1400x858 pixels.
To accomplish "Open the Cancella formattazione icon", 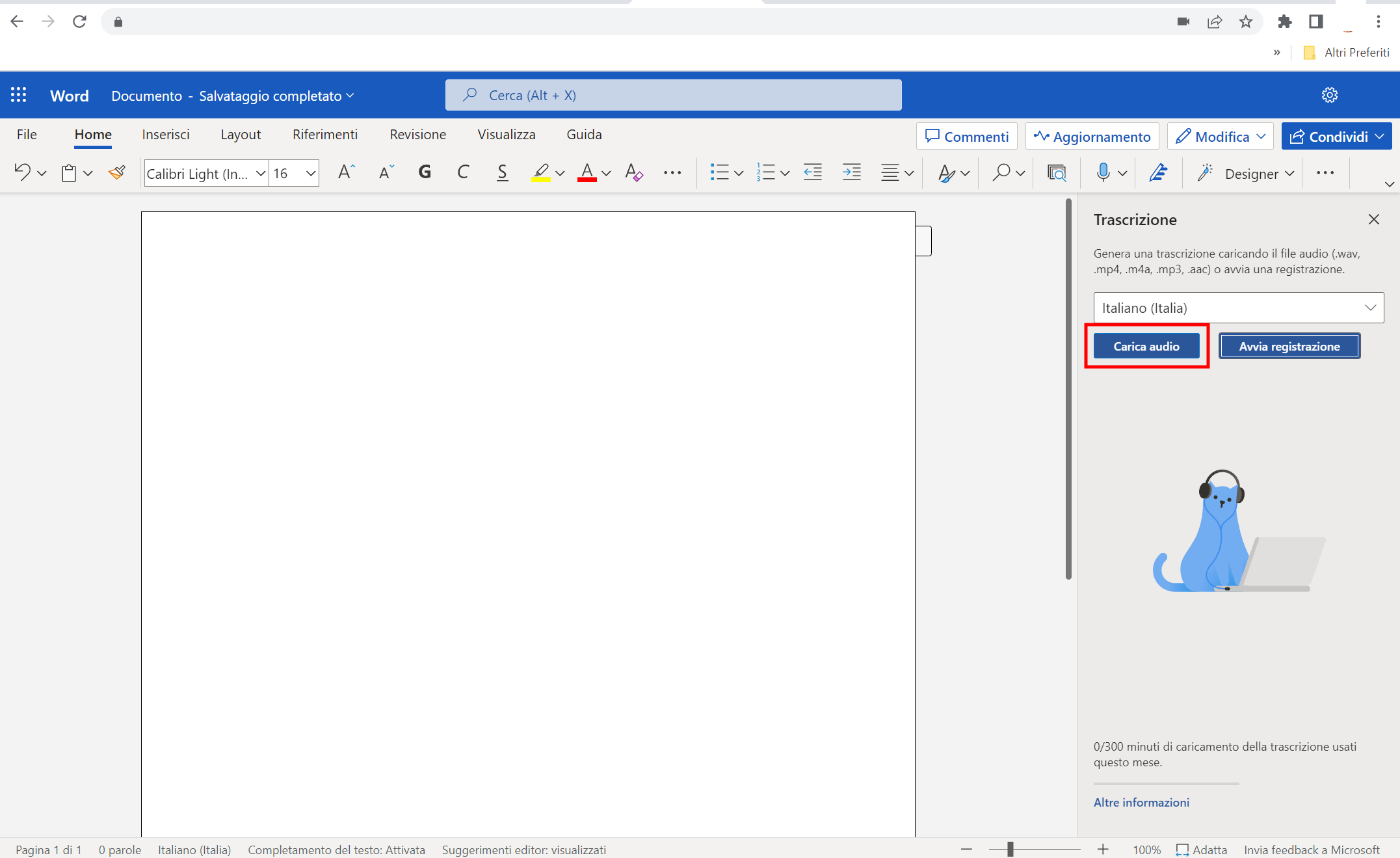I will (x=633, y=172).
